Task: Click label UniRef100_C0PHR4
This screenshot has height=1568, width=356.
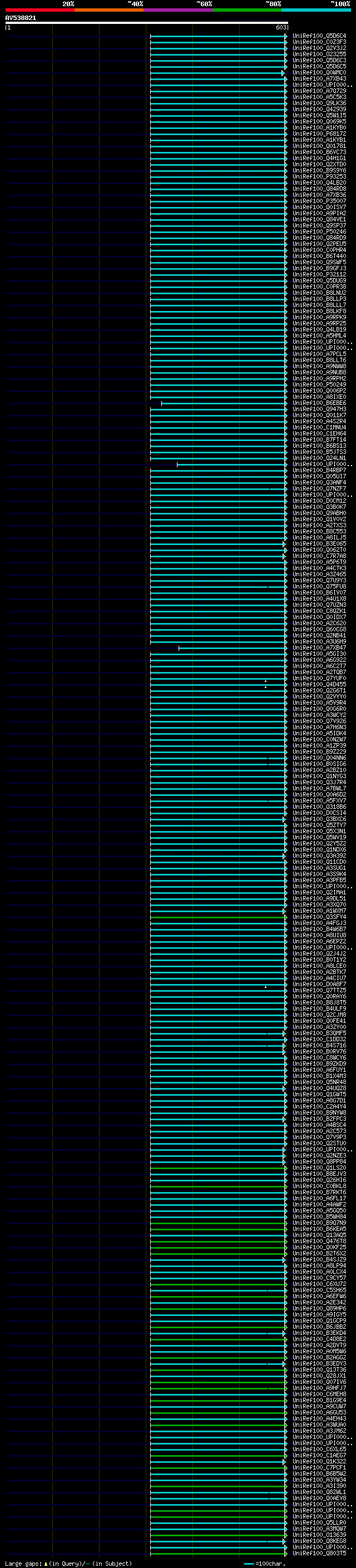Action: [x=319, y=250]
